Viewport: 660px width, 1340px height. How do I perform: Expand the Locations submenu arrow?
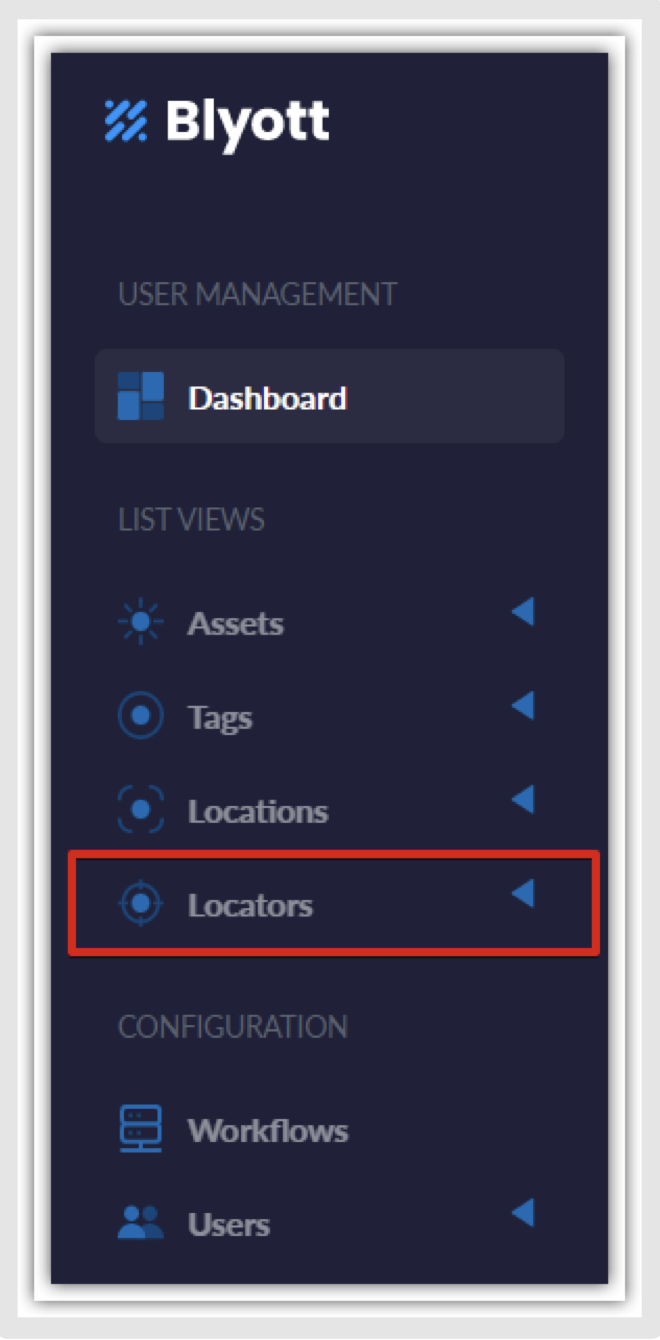523,799
